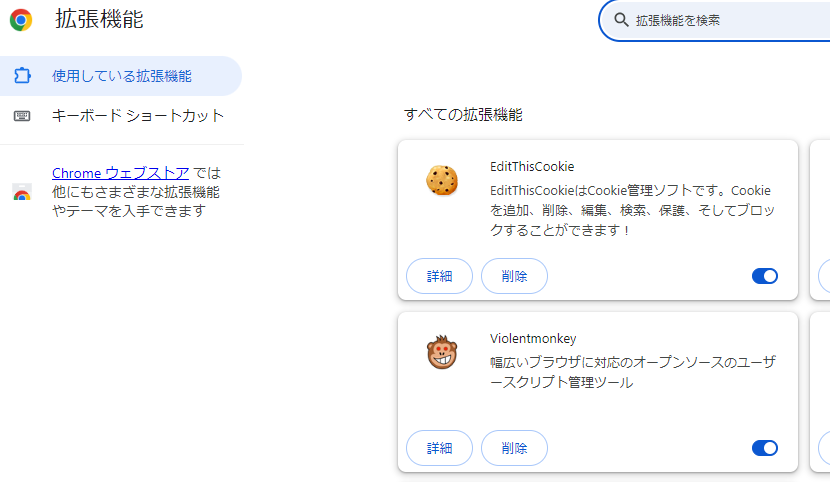Screen dimensions: 830x482
Task: Click the keyboard icon in the sidebar
Action: 22,116
